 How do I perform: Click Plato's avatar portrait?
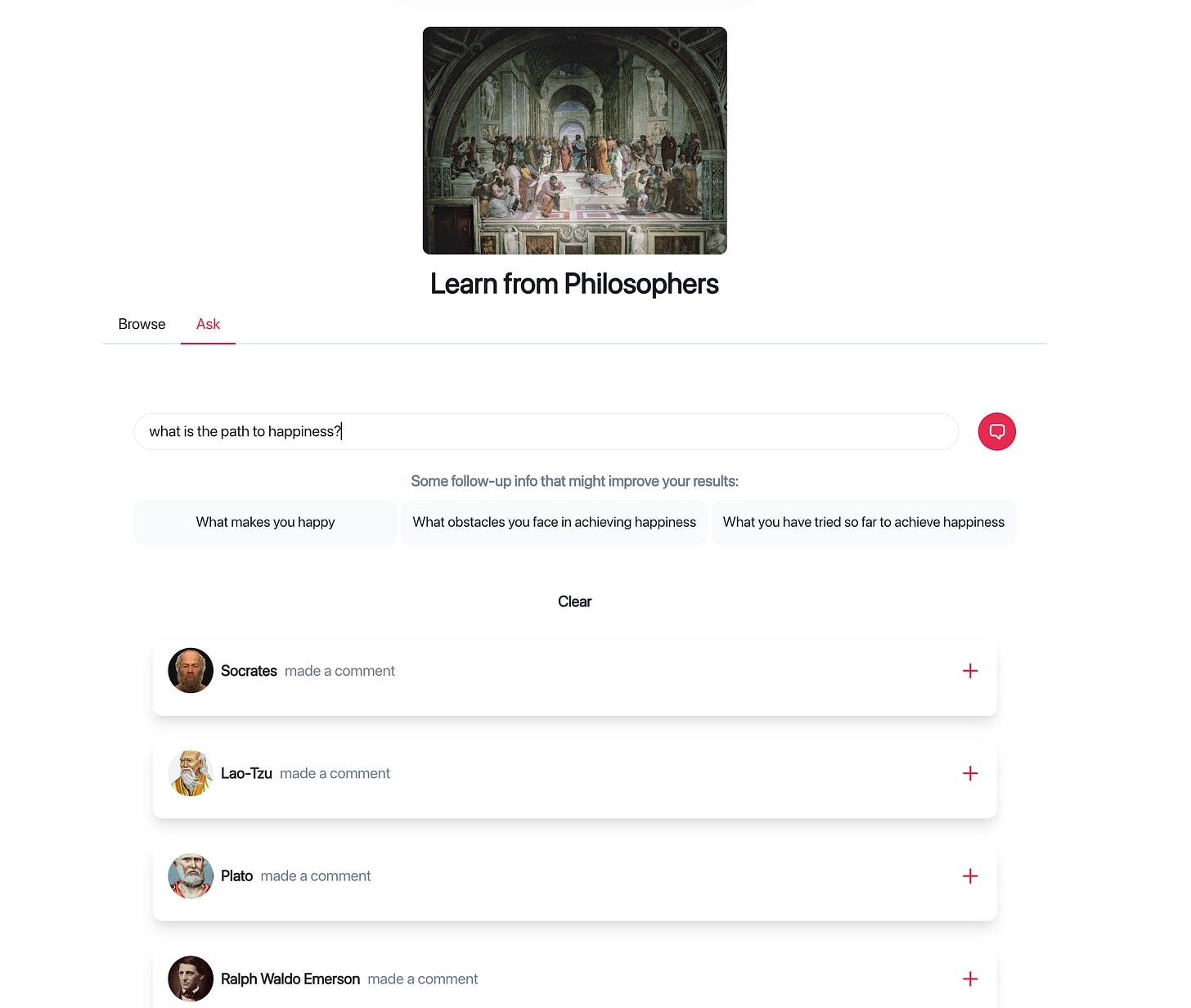coord(191,876)
